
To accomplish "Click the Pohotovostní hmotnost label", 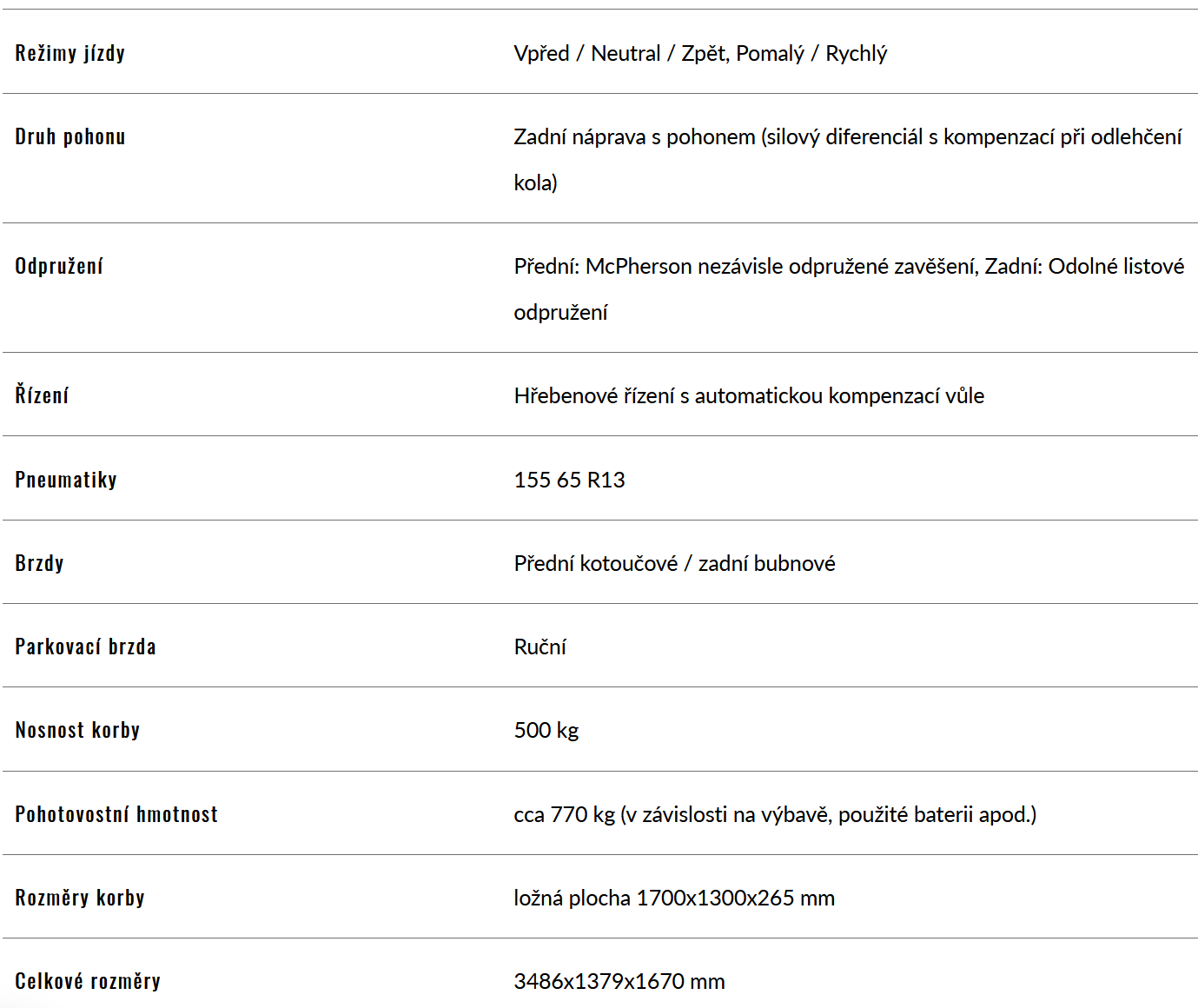I will coord(116,814).
